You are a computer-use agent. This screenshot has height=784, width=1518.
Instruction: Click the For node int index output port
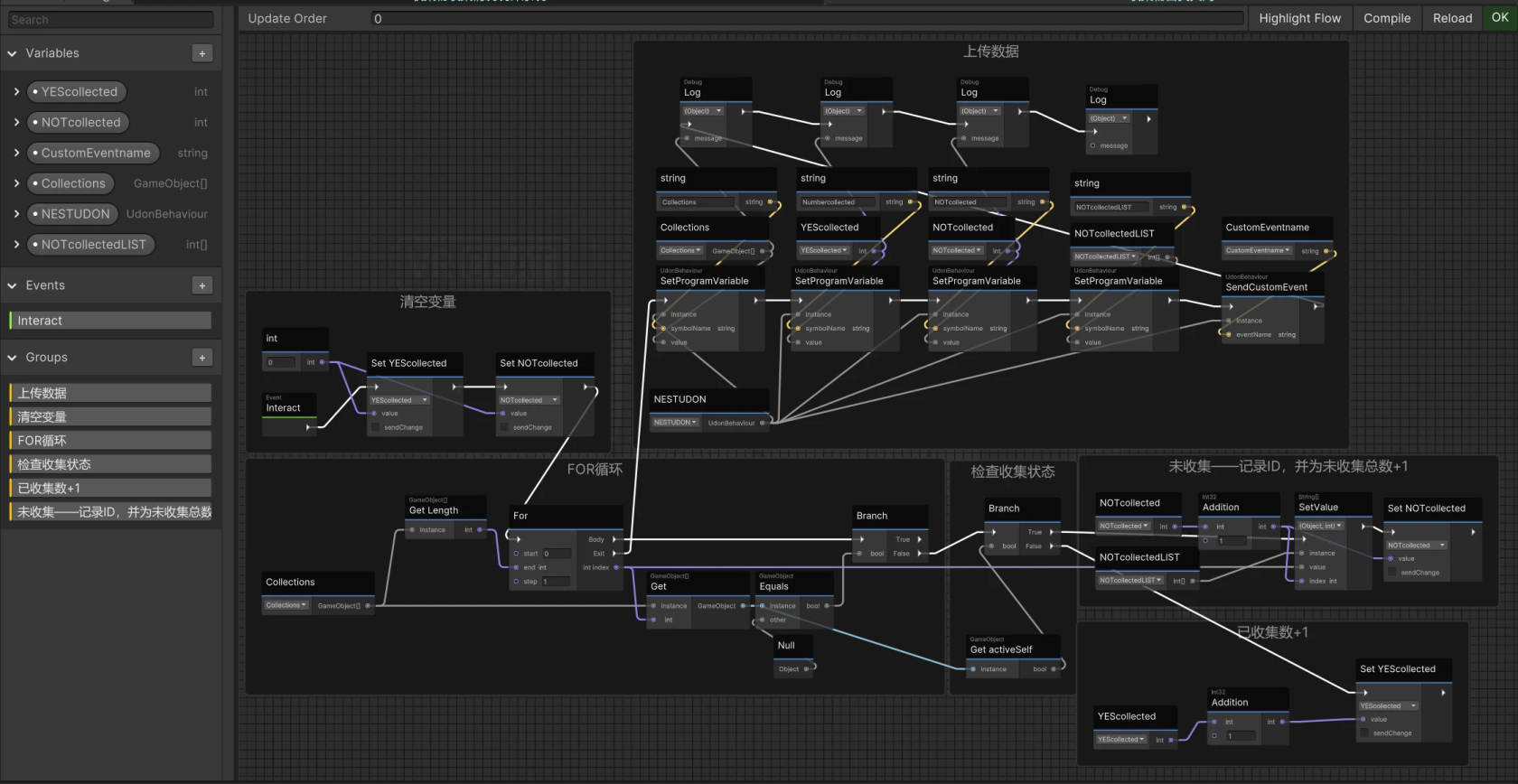616,567
